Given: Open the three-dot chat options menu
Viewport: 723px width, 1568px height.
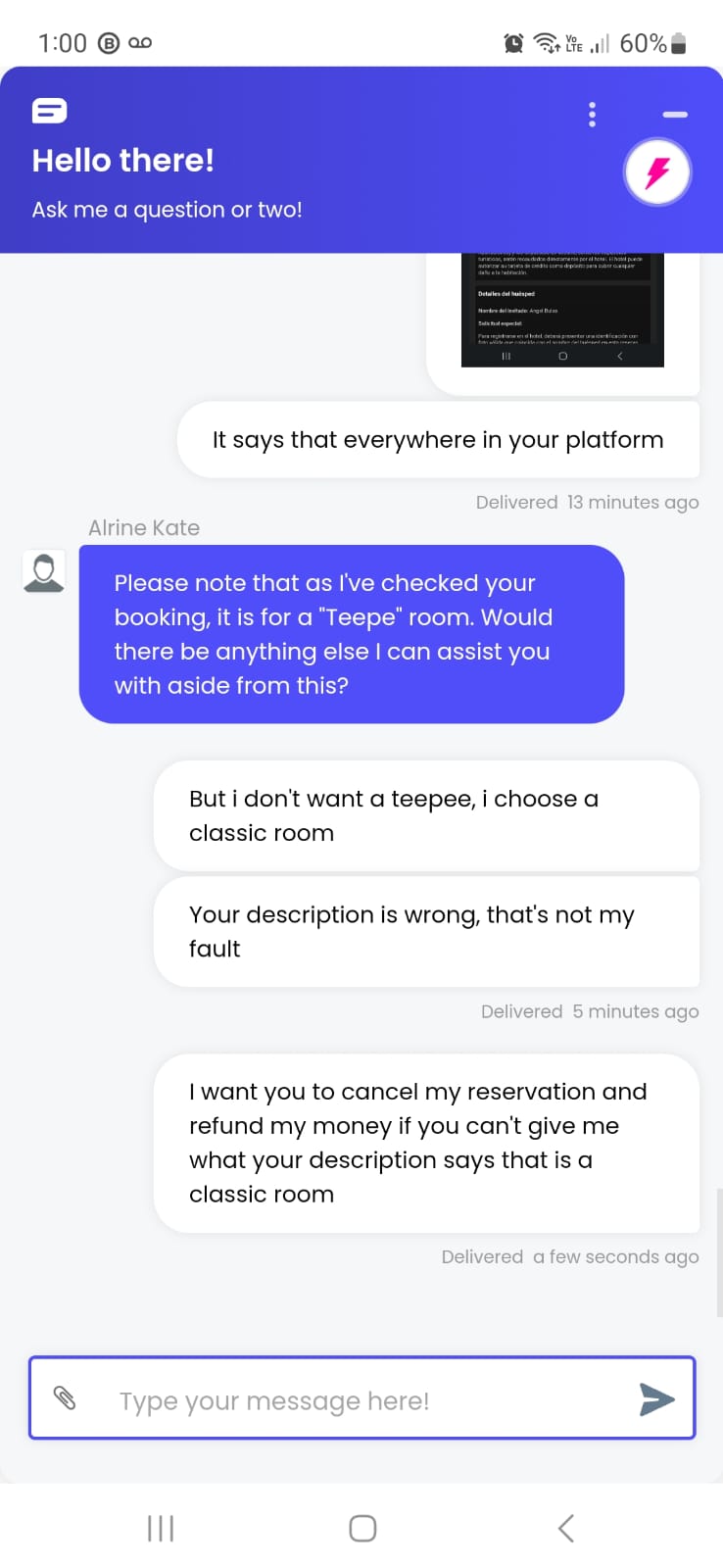Looking at the screenshot, I should [592, 115].
